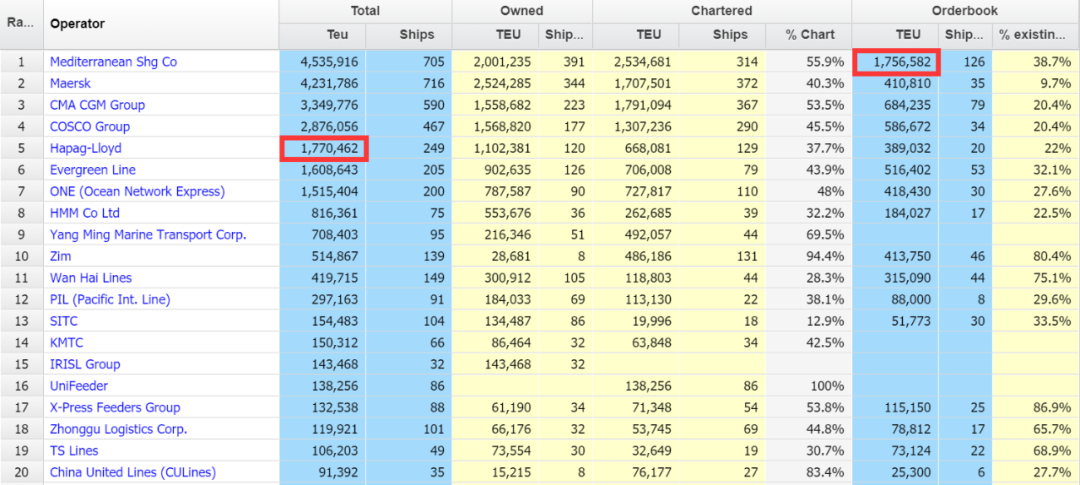Click the Rank column header
1080x485 pixels.
21,24
